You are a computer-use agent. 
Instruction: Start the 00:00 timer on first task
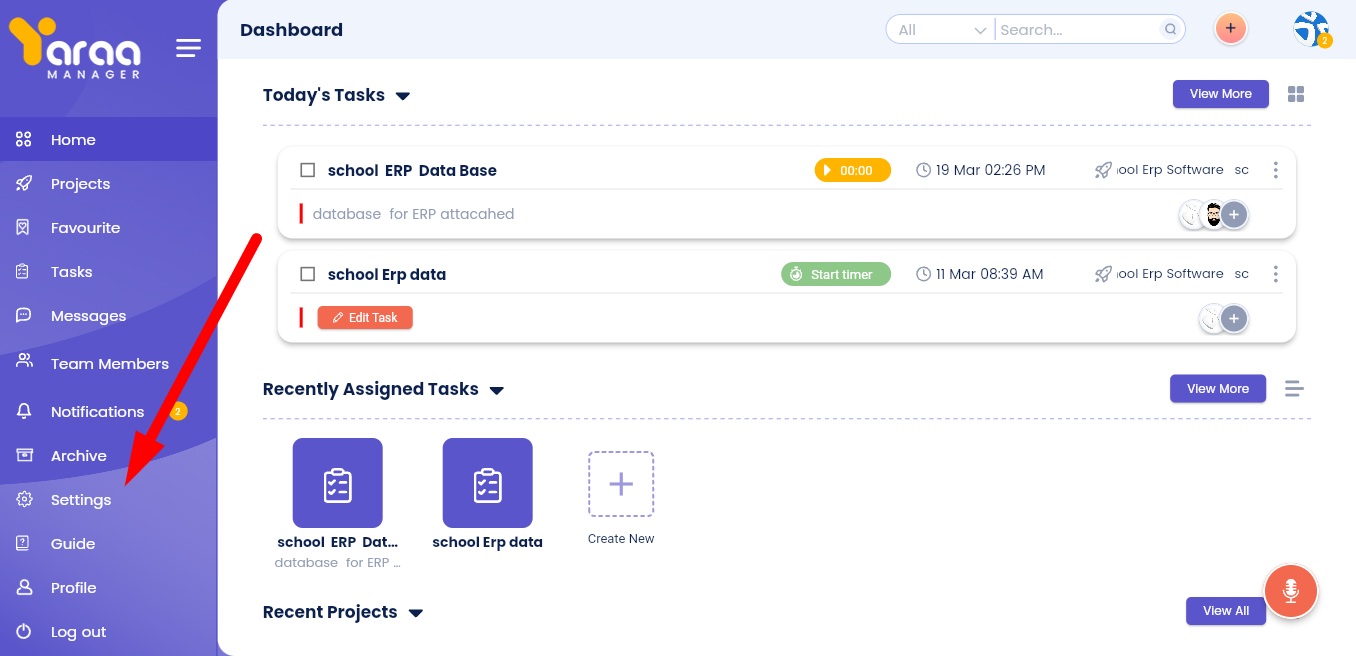pyautogui.click(x=852, y=170)
